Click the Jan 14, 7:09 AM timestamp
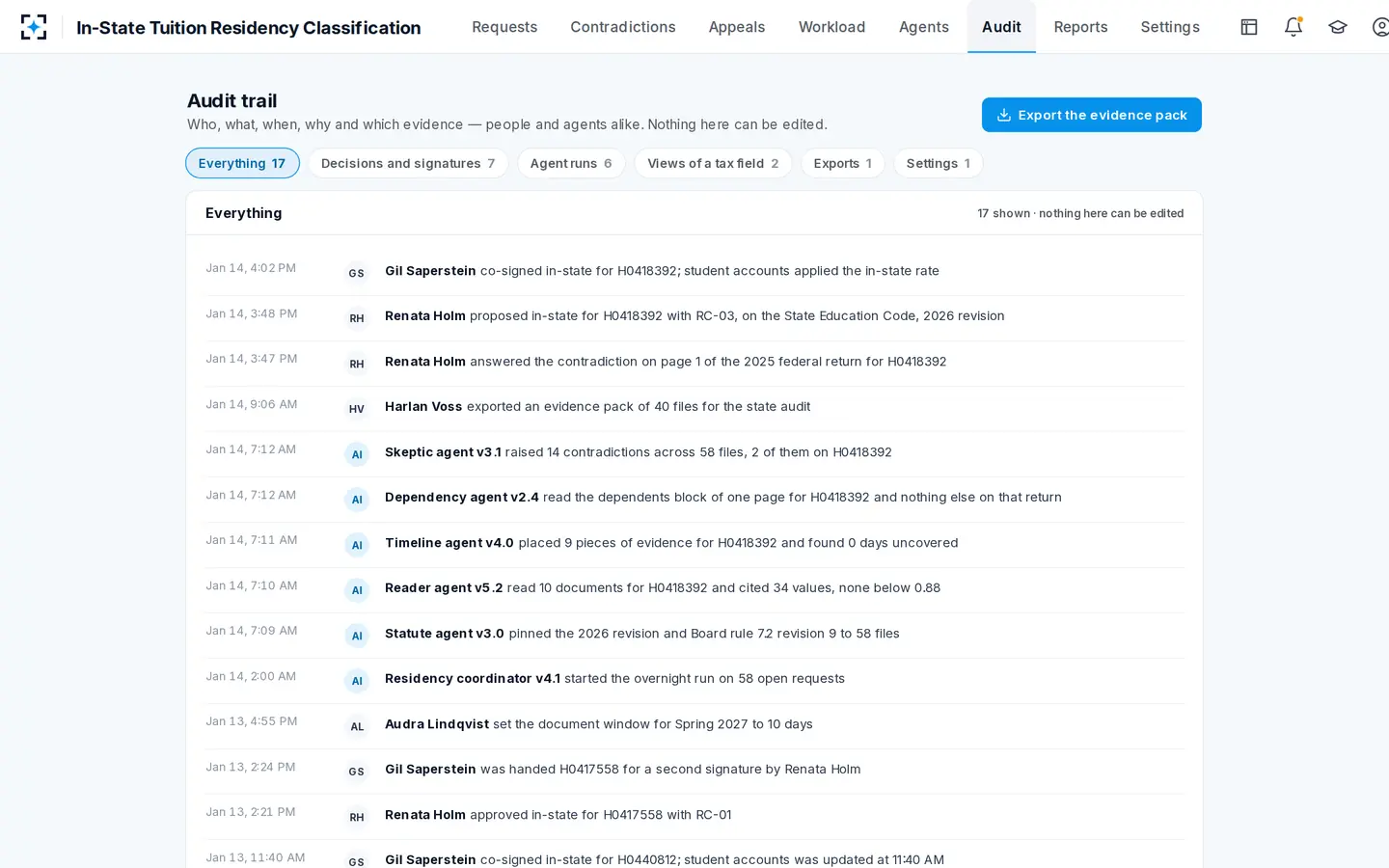This screenshot has width=1389, height=868. [x=252, y=631]
